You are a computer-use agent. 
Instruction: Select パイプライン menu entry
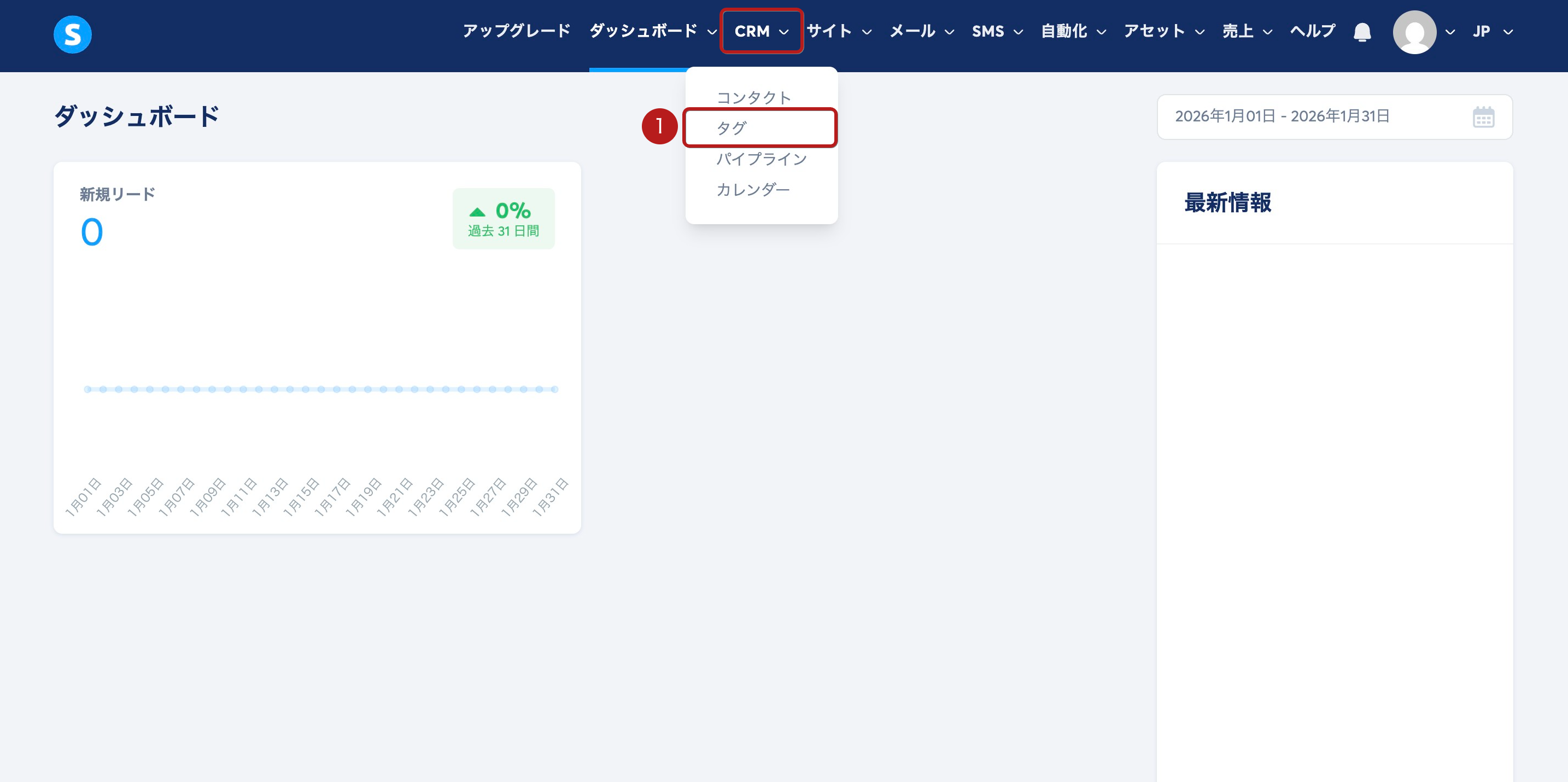tap(761, 159)
